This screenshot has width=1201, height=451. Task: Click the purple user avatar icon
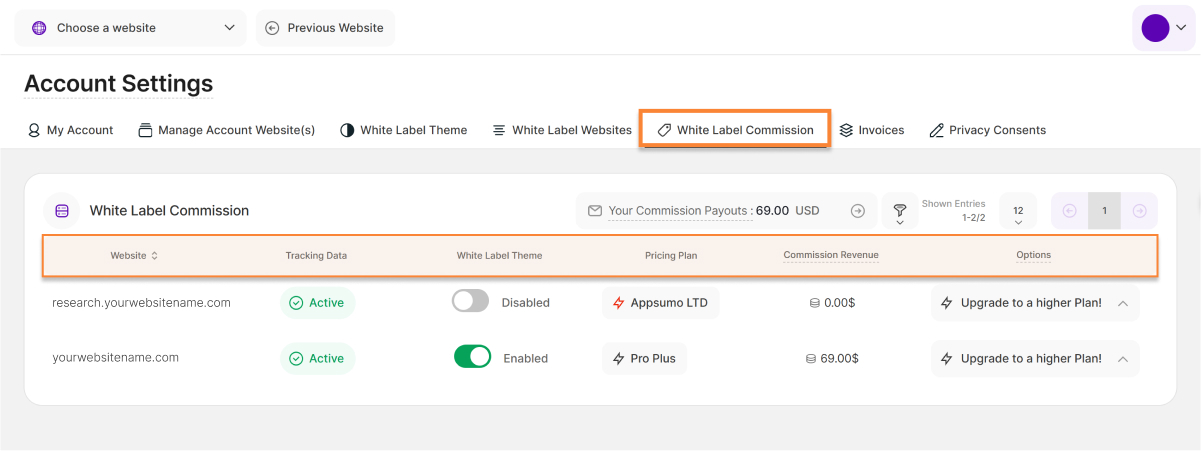click(1155, 28)
